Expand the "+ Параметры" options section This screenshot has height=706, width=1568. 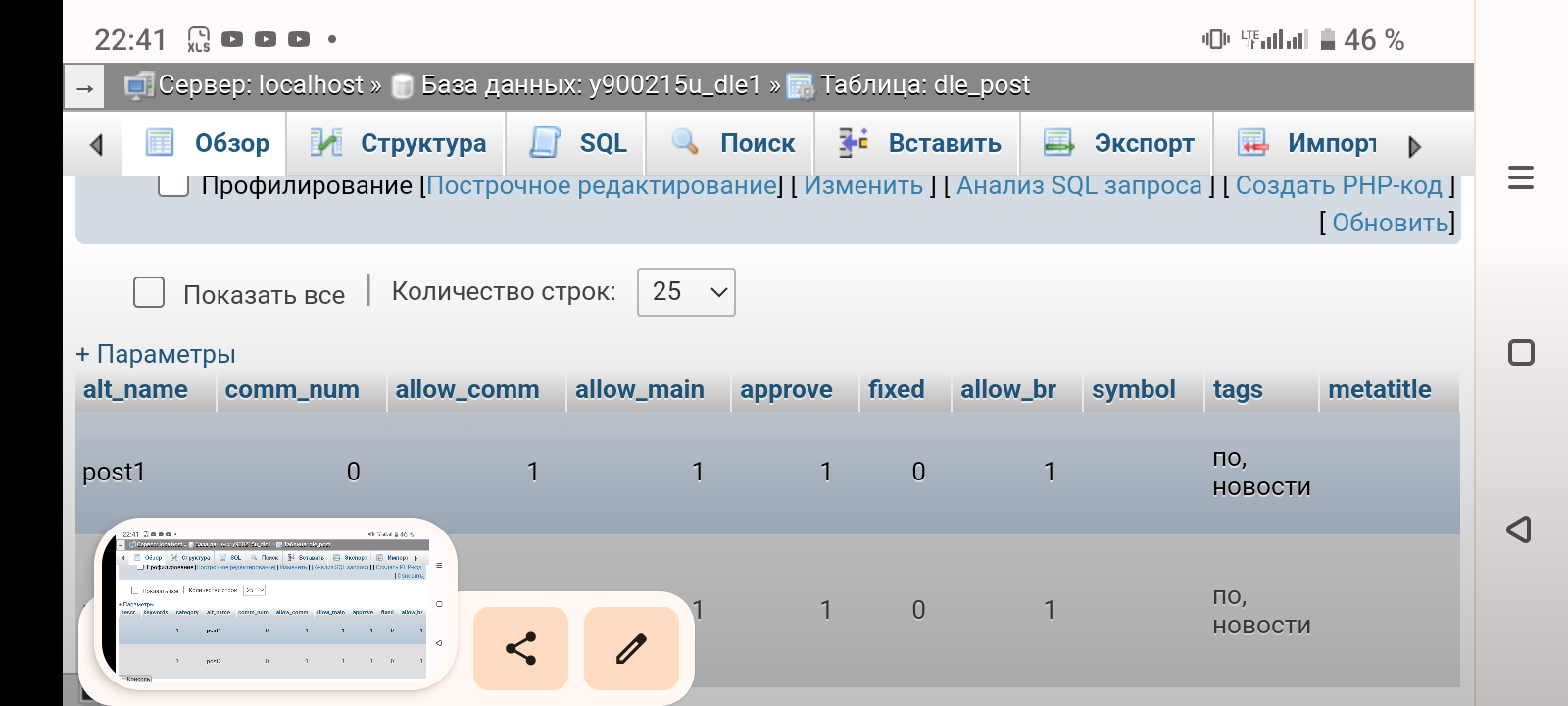[156, 354]
